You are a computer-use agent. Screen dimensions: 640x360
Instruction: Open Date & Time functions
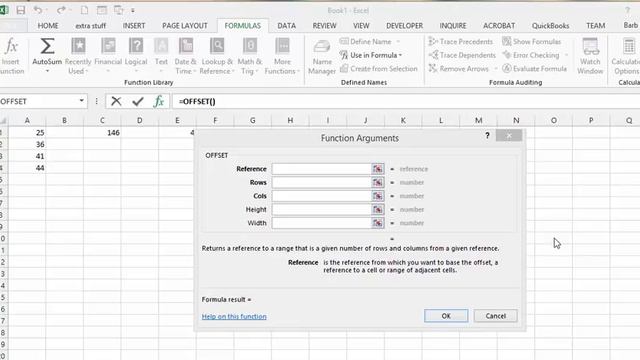point(186,56)
